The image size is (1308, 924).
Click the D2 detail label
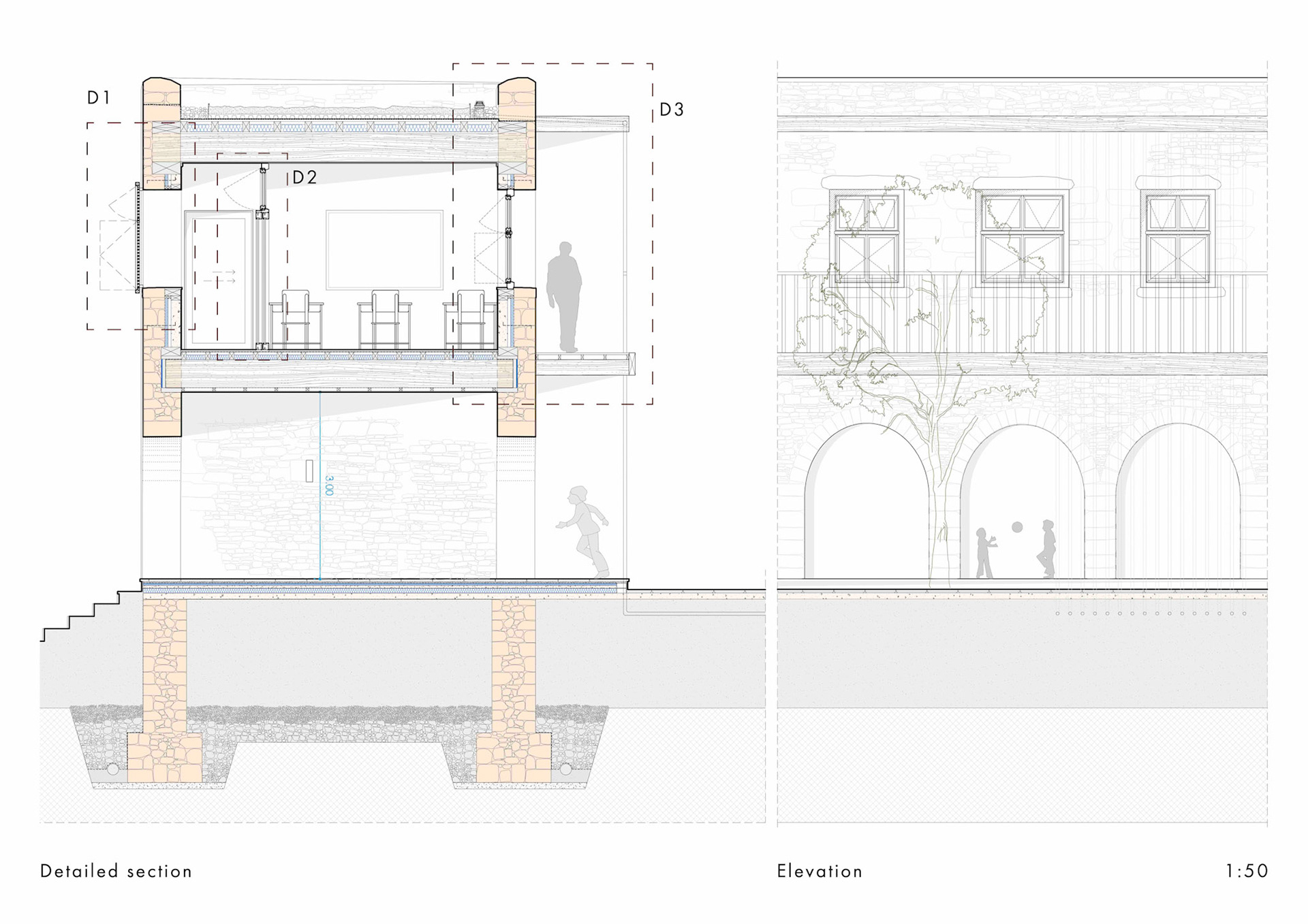click(x=305, y=178)
